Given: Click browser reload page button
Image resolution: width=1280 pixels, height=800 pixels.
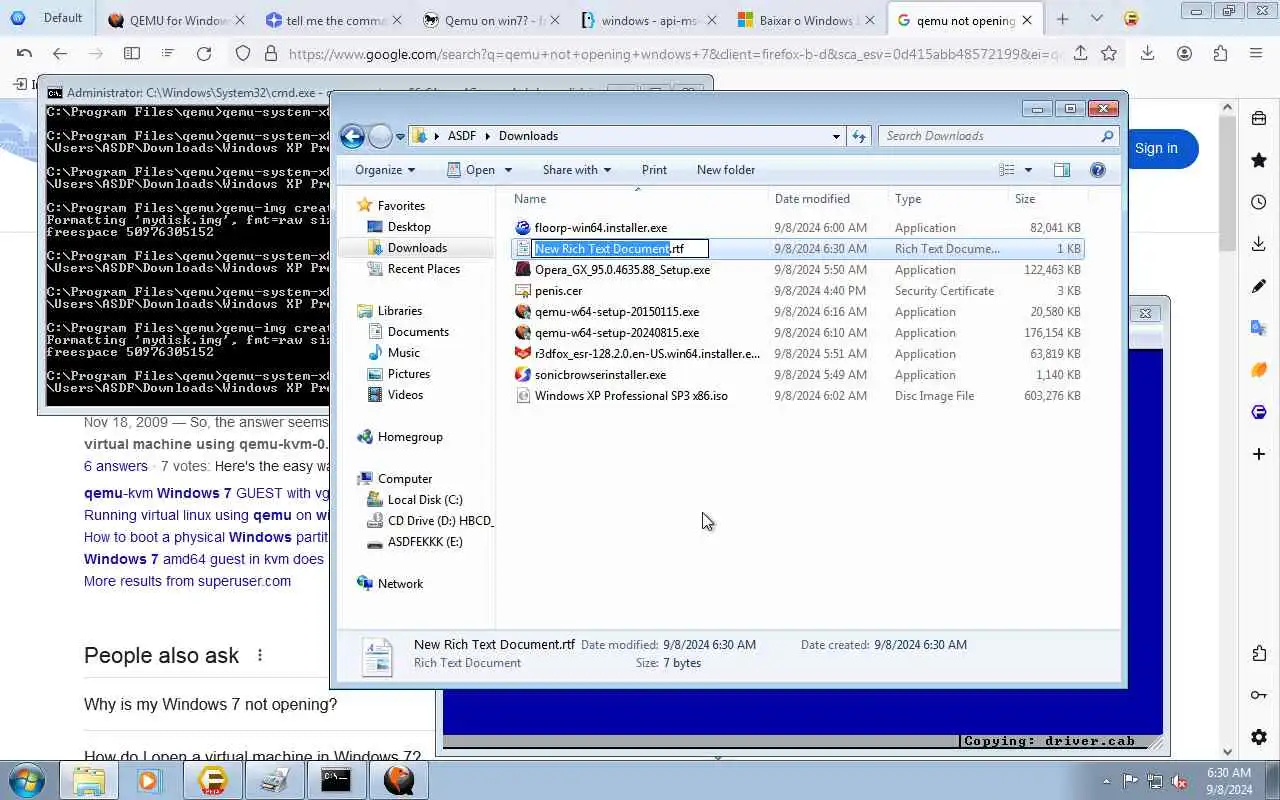Looking at the screenshot, I should 204,54.
